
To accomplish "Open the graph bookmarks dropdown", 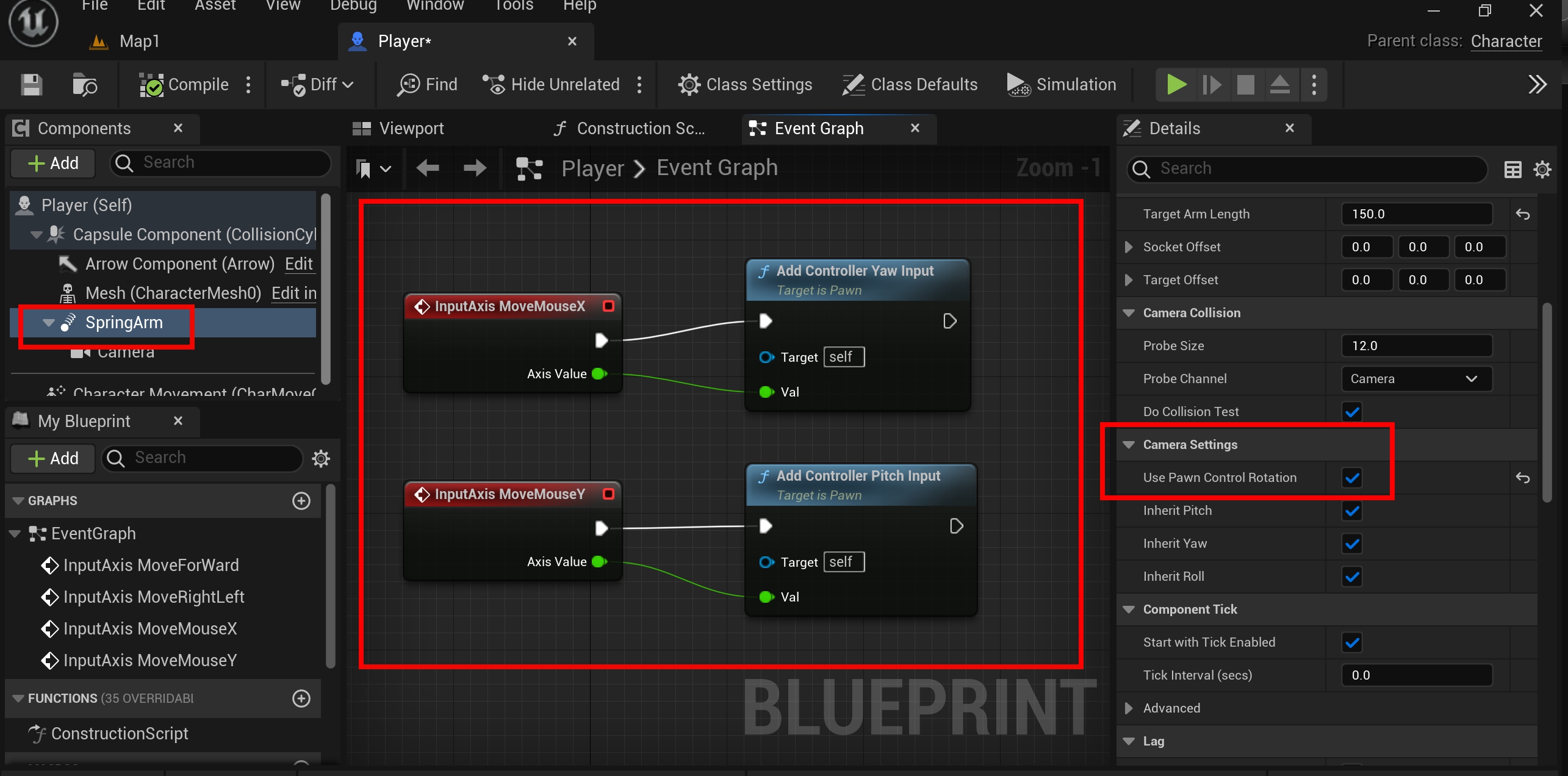I will coord(373,168).
